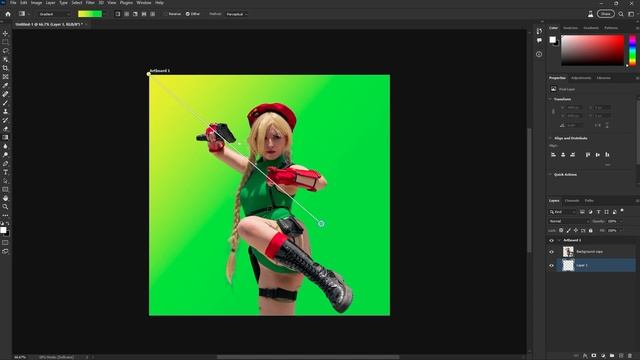Click the Background copy layer thumbnail
This screenshot has height=360, width=640.
click(568, 252)
